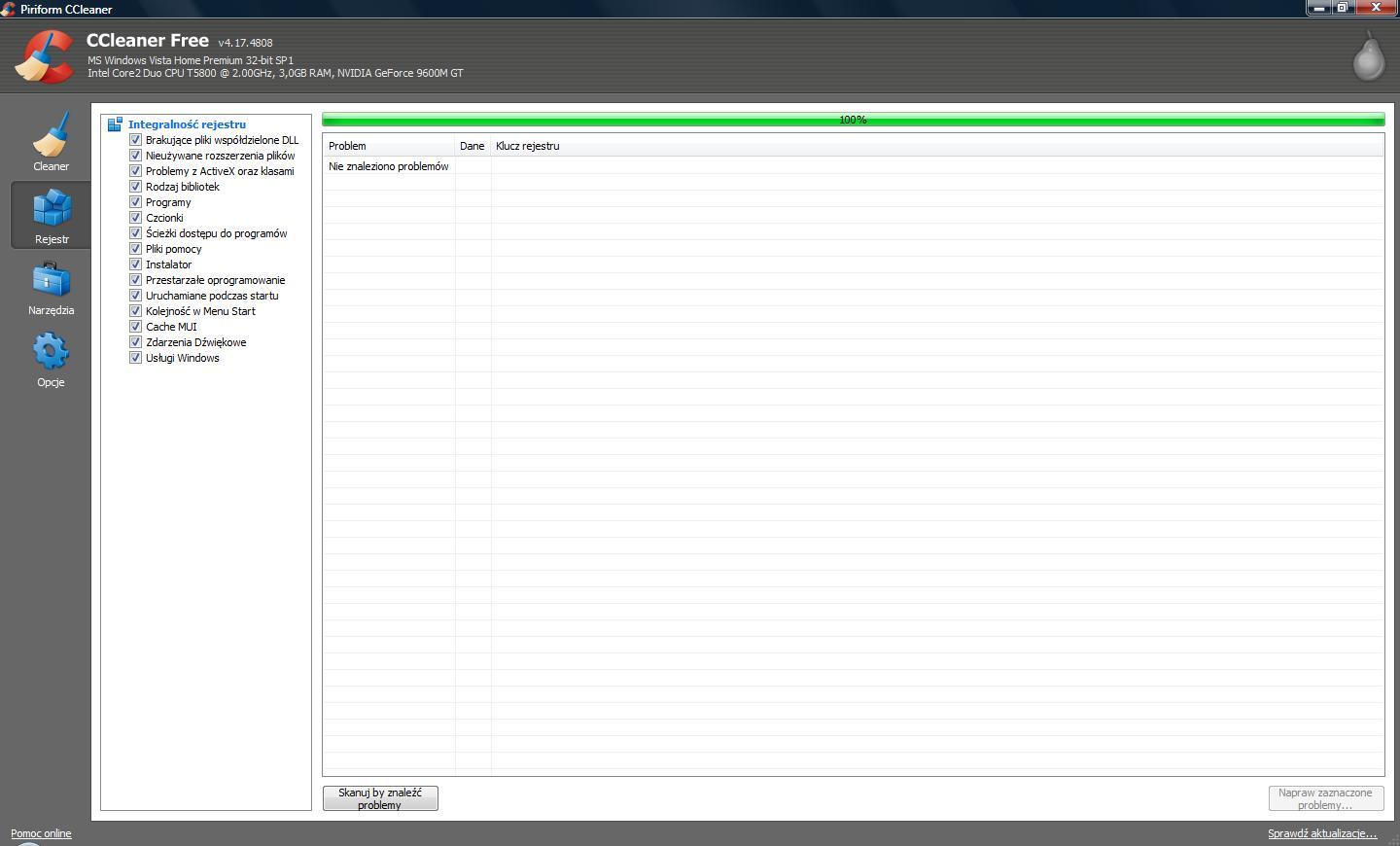Click the Piriform pear logo
The height and width of the screenshot is (846, 1400).
click(1369, 55)
